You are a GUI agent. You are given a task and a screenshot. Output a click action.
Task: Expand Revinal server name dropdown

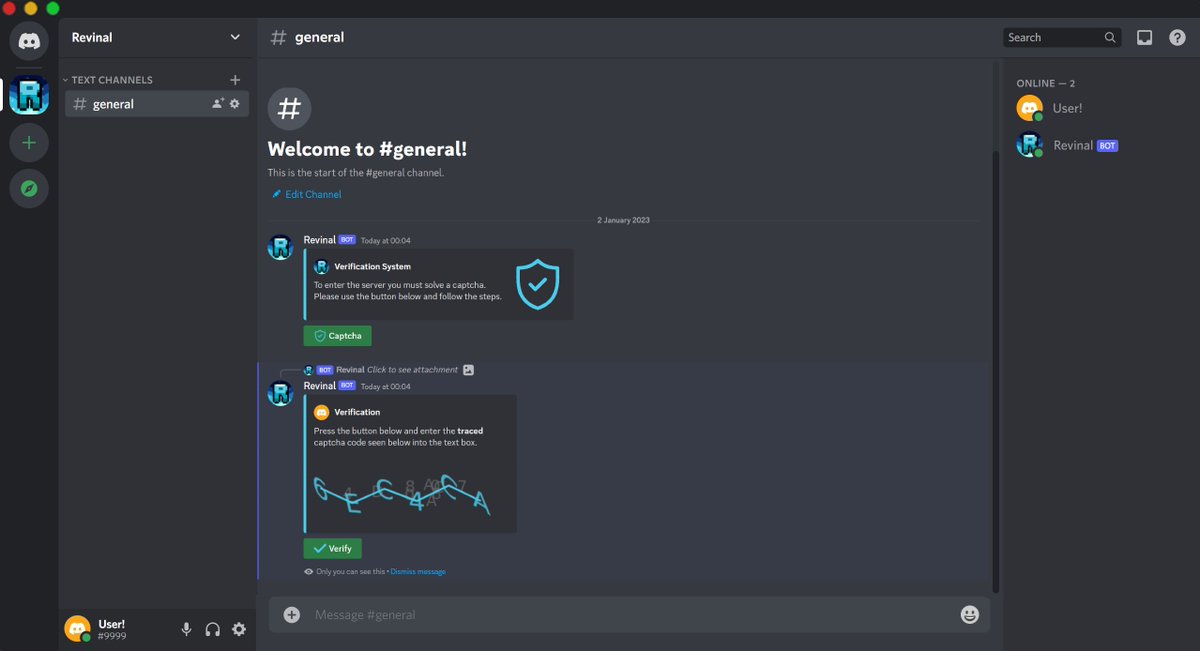click(x=235, y=37)
